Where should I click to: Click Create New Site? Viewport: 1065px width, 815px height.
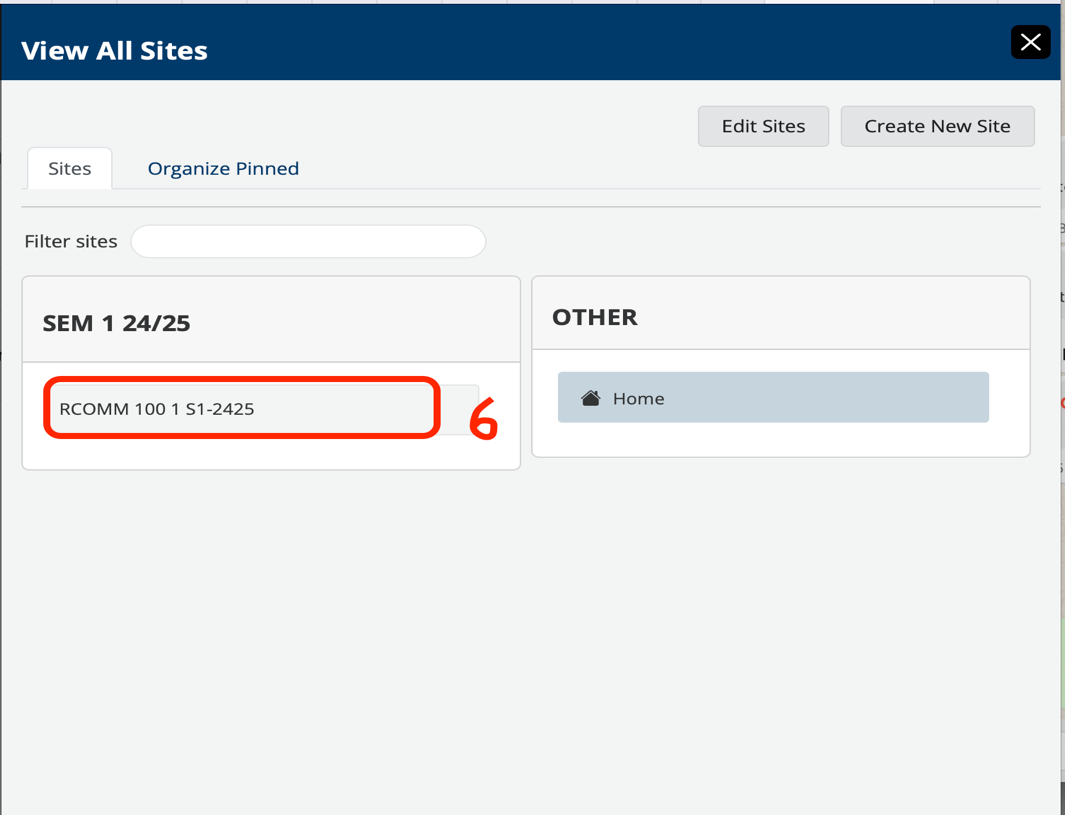pos(937,126)
